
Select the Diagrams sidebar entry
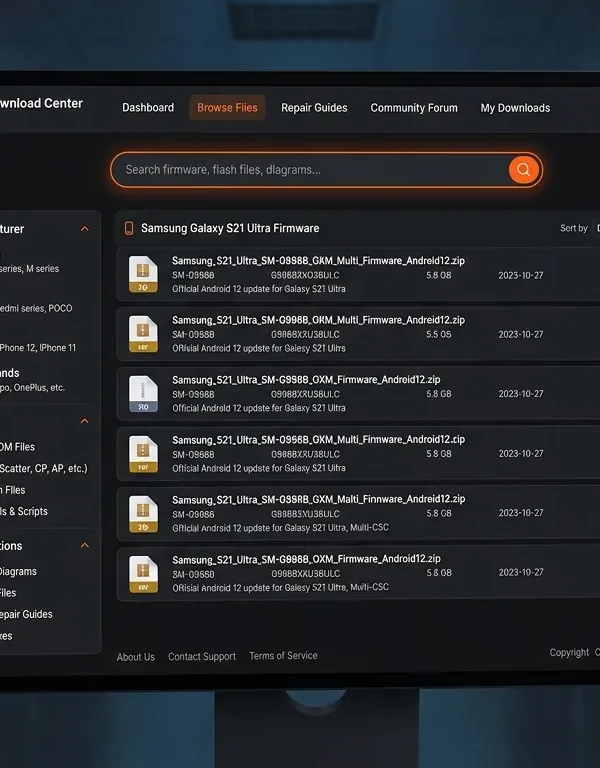(18, 571)
